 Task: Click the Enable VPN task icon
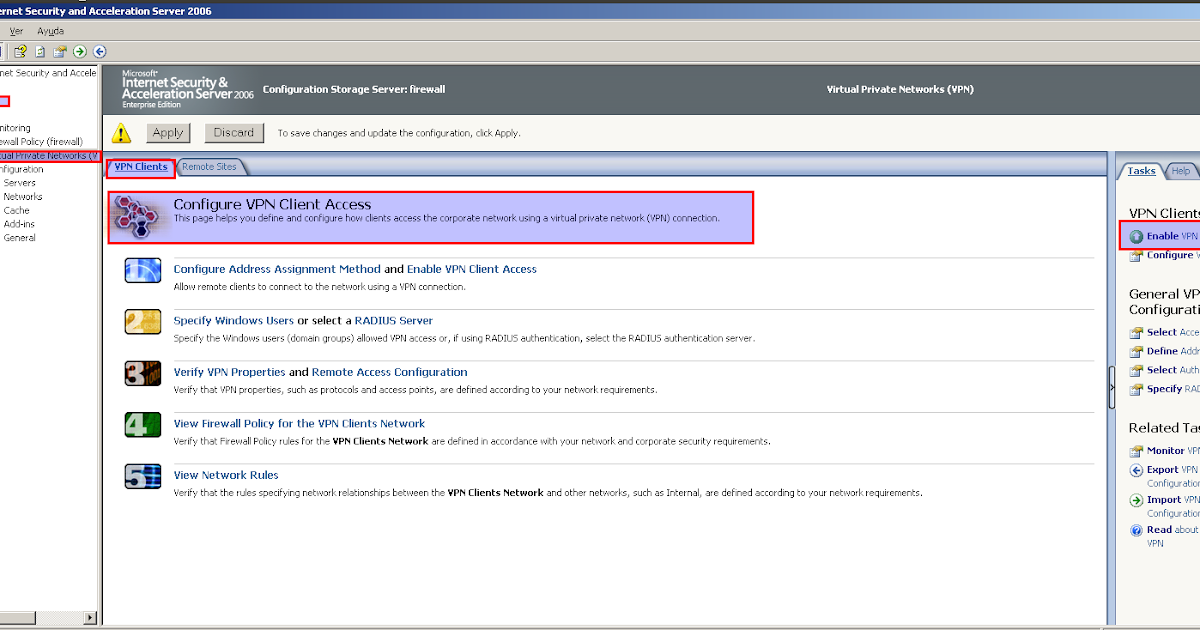click(1136, 237)
